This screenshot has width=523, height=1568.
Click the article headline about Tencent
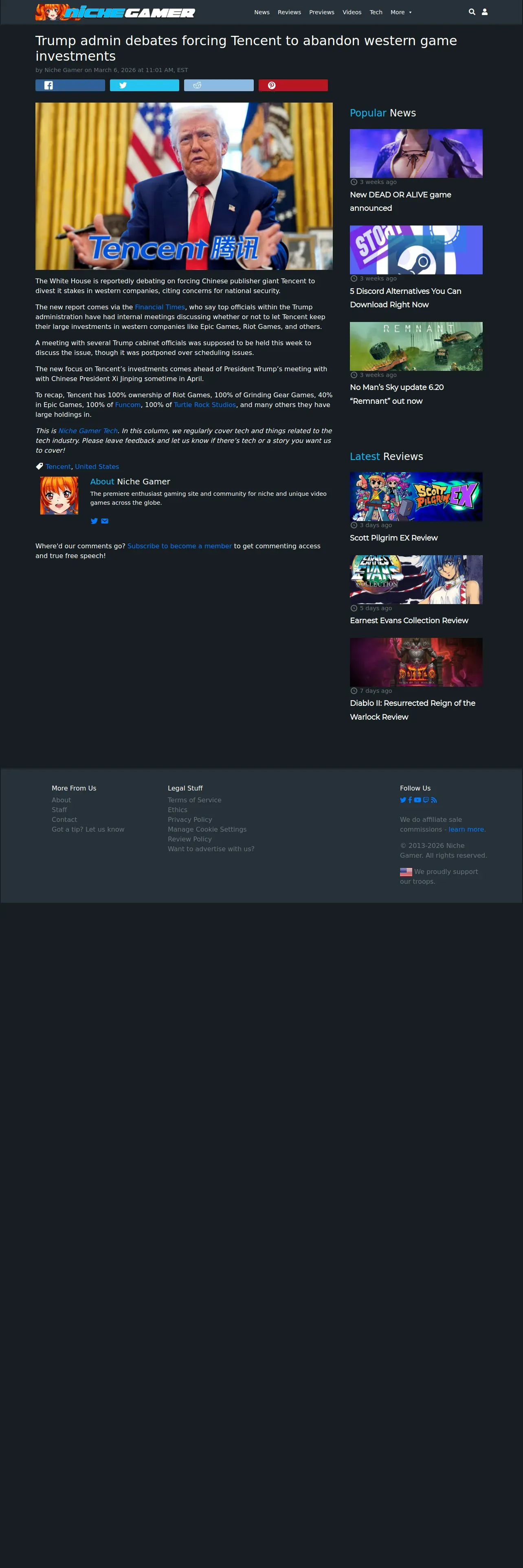[x=246, y=48]
